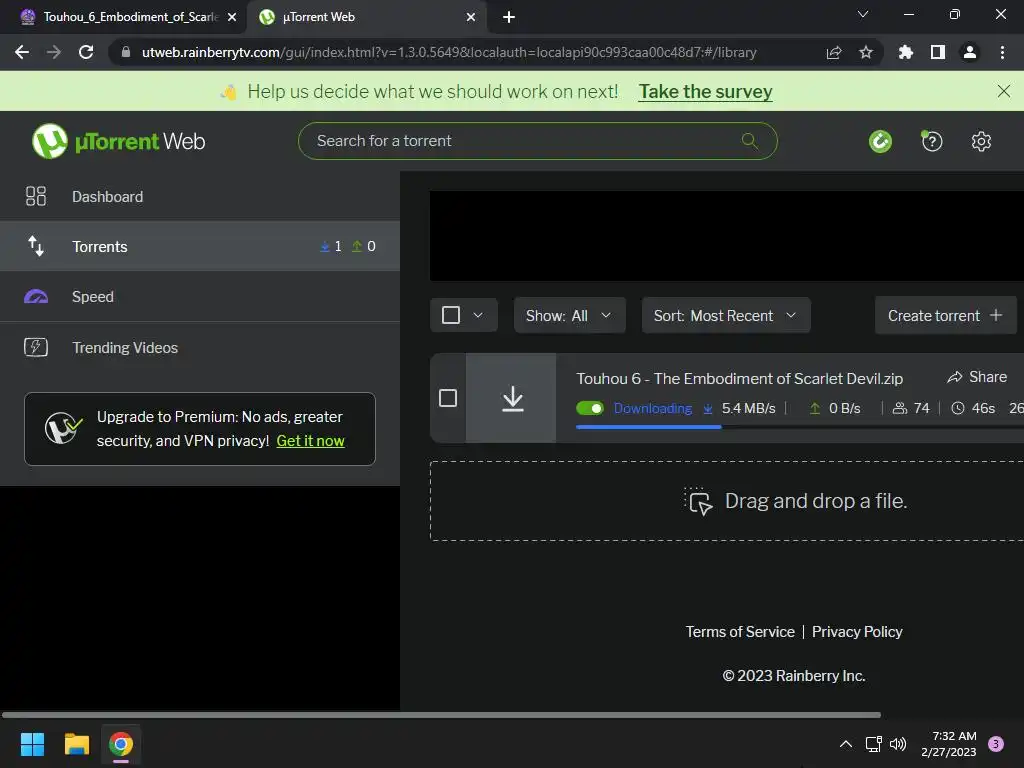This screenshot has width=1024, height=768.
Task: Open the green speed boost icon
Action: (x=880, y=141)
